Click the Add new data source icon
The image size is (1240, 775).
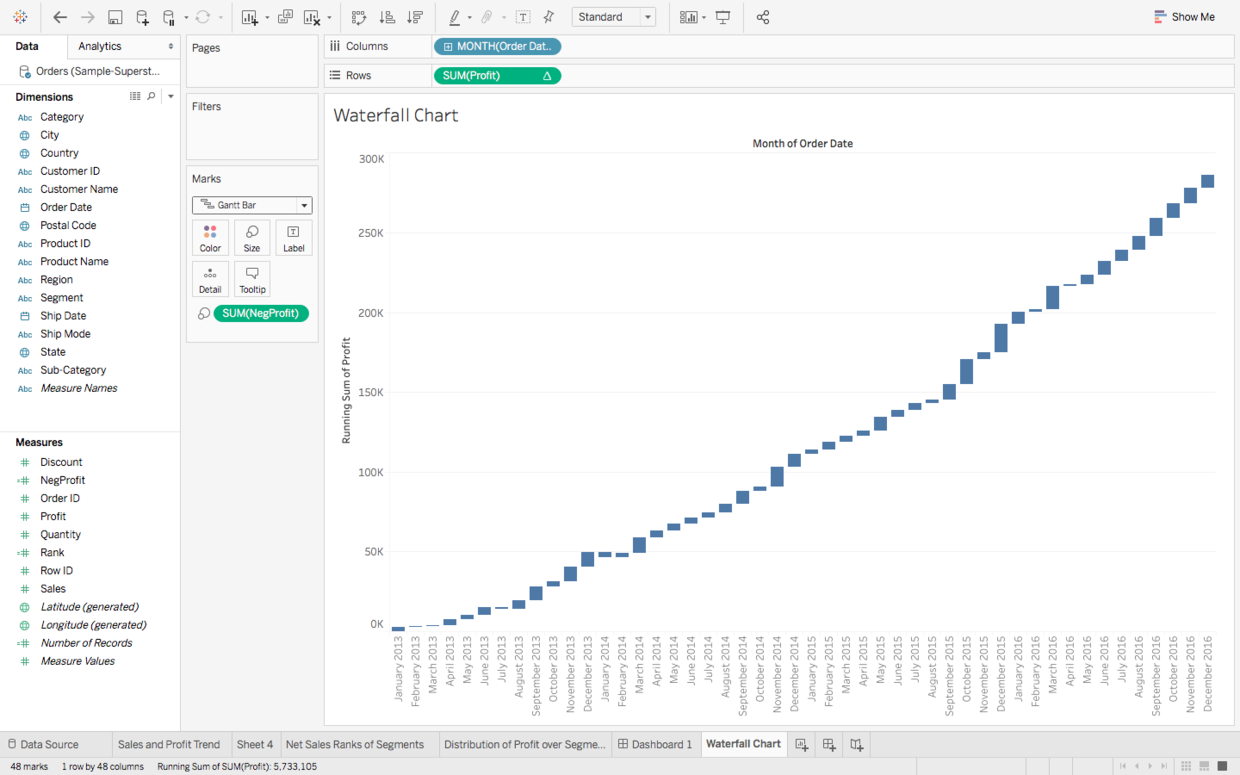142,17
